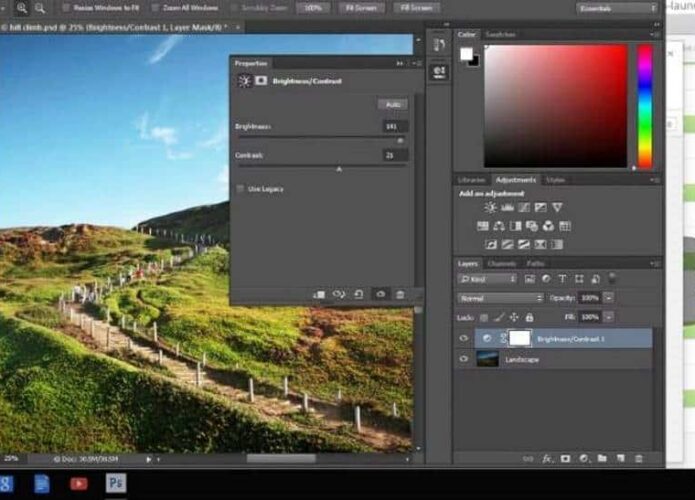The width and height of the screenshot is (695, 500).
Task: View previous state in Properties panel
Action: click(339, 294)
